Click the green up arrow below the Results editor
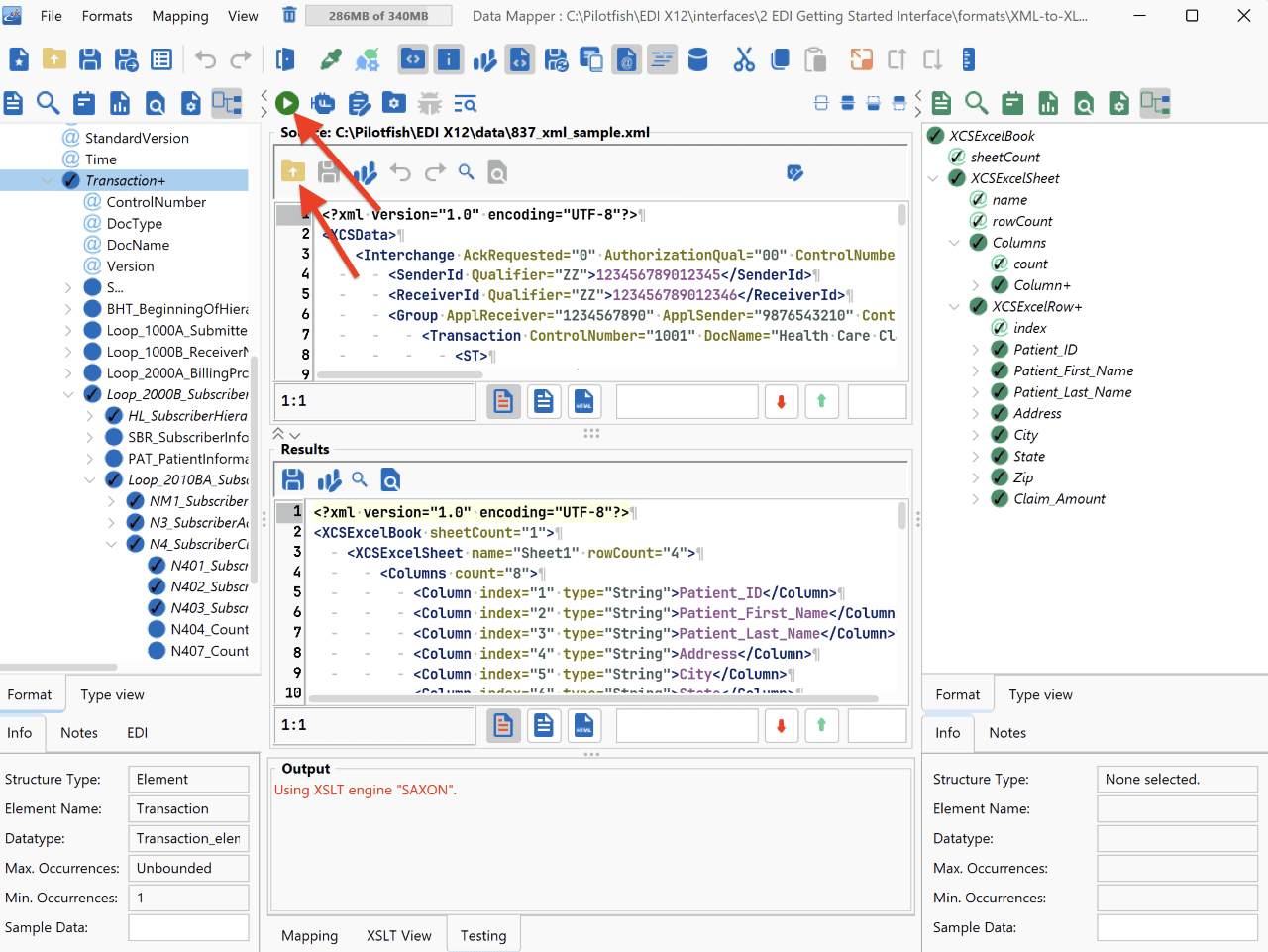Image resolution: width=1268 pixels, height=952 pixels. (x=821, y=725)
